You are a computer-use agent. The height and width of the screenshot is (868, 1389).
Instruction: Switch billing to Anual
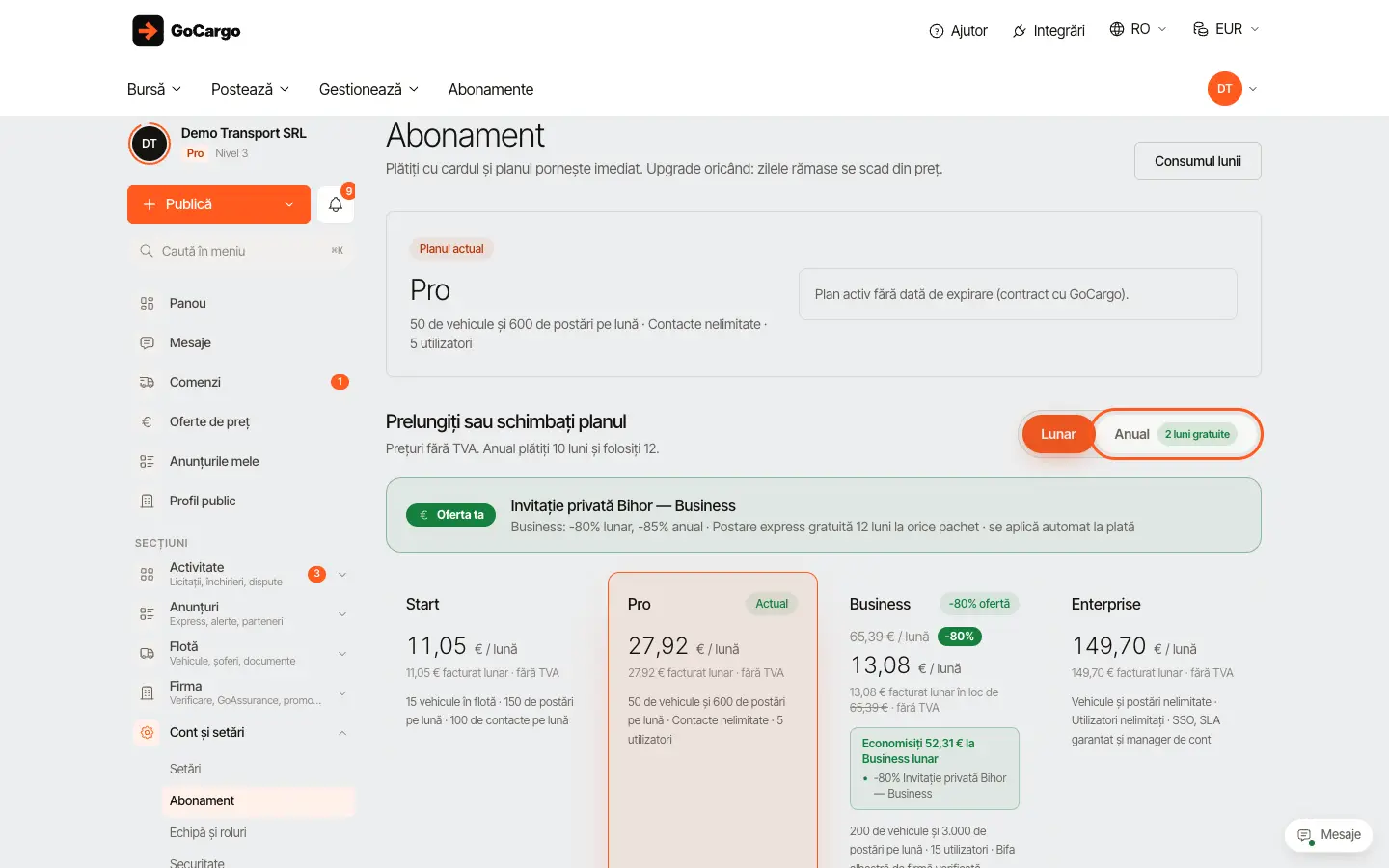click(x=1176, y=434)
